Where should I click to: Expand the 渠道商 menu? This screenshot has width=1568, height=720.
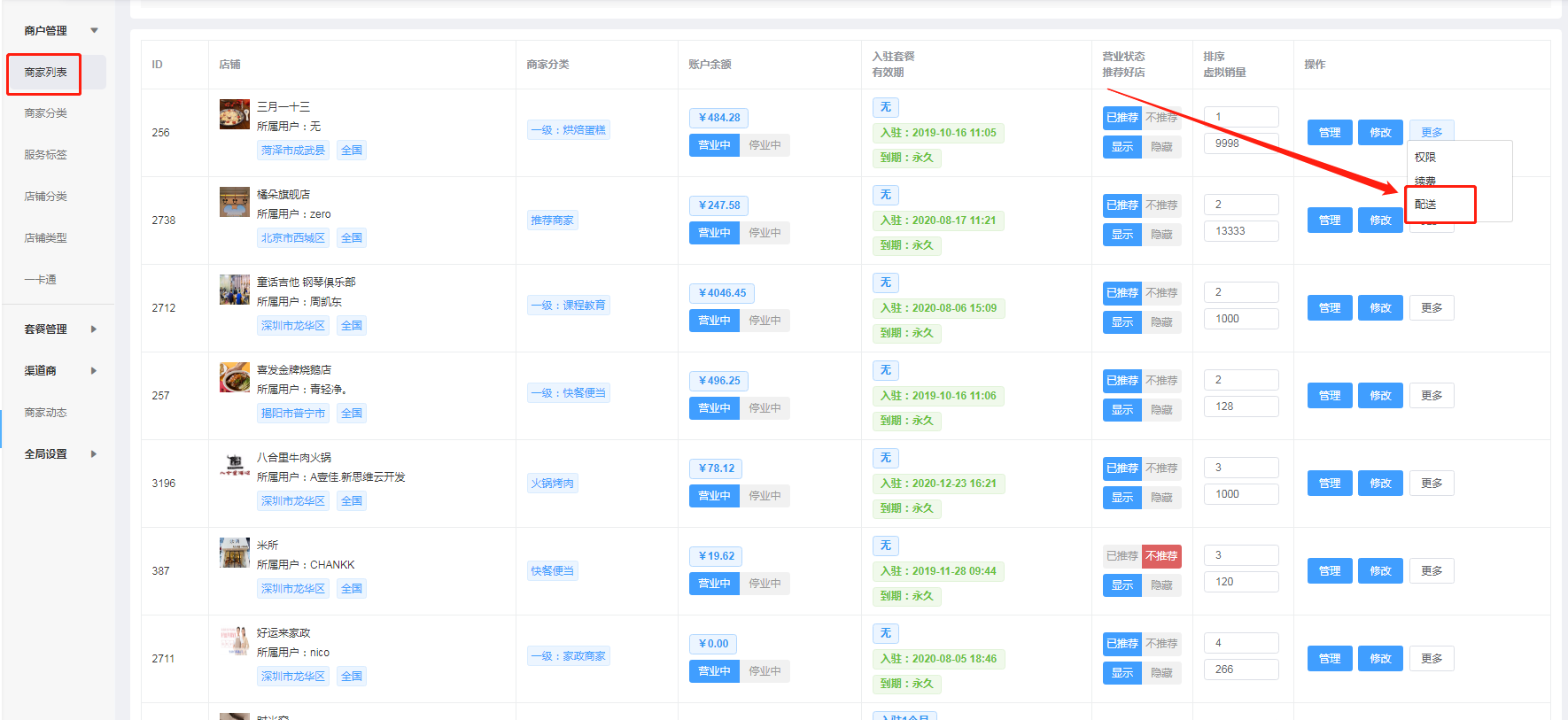[58, 371]
